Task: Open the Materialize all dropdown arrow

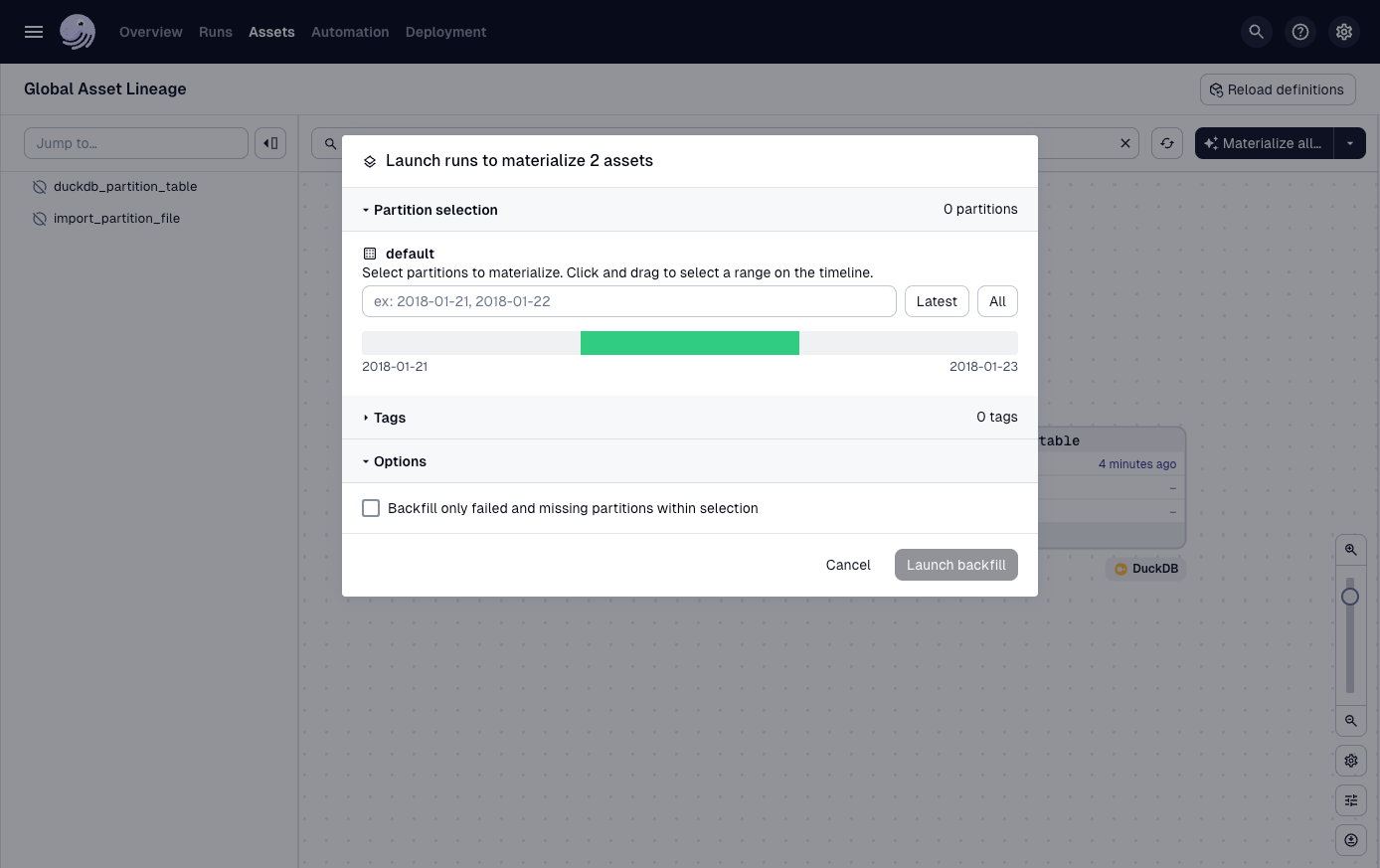Action: pyautogui.click(x=1350, y=143)
